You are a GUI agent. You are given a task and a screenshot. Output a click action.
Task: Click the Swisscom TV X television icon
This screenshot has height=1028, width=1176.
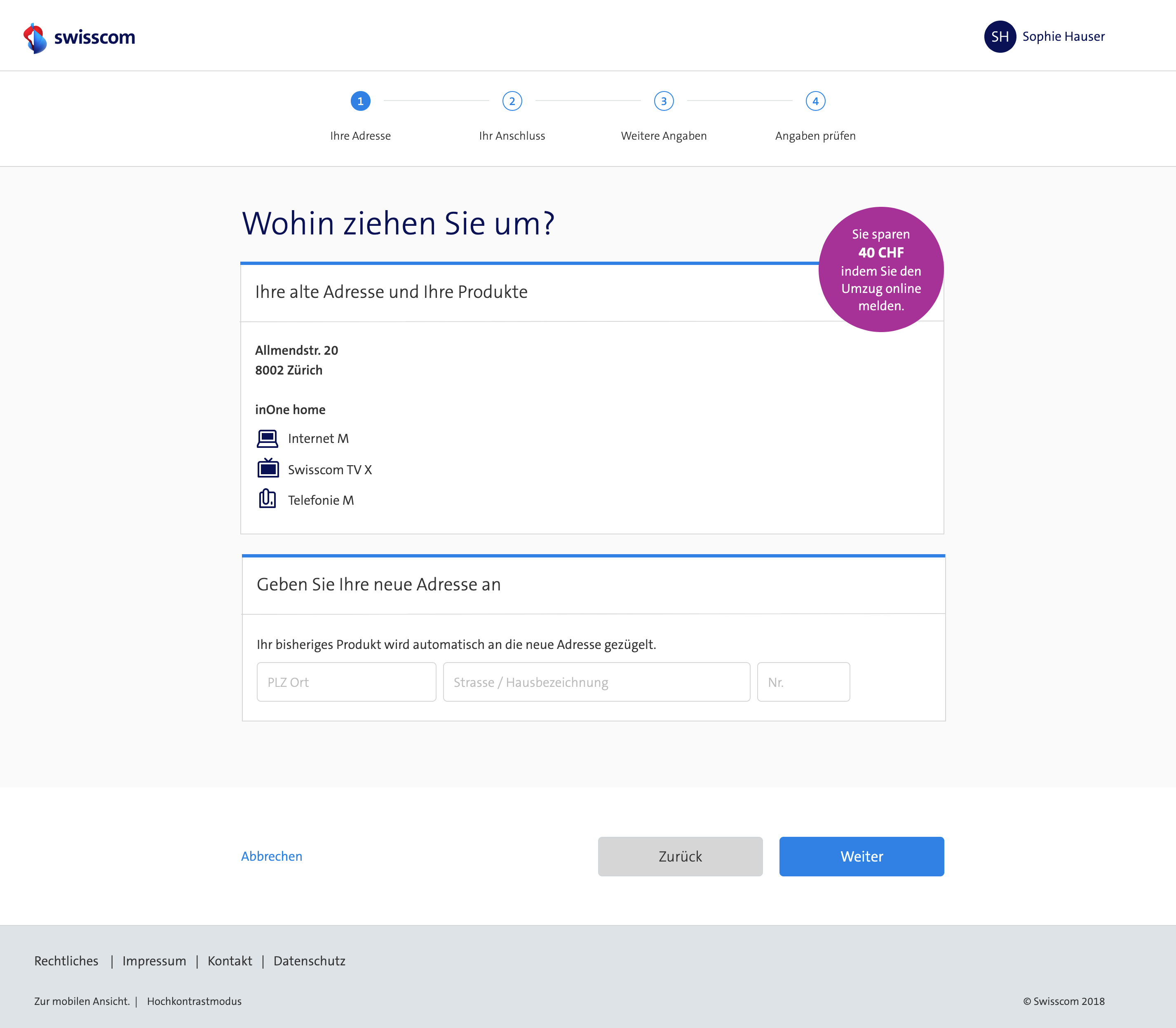(268, 468)
